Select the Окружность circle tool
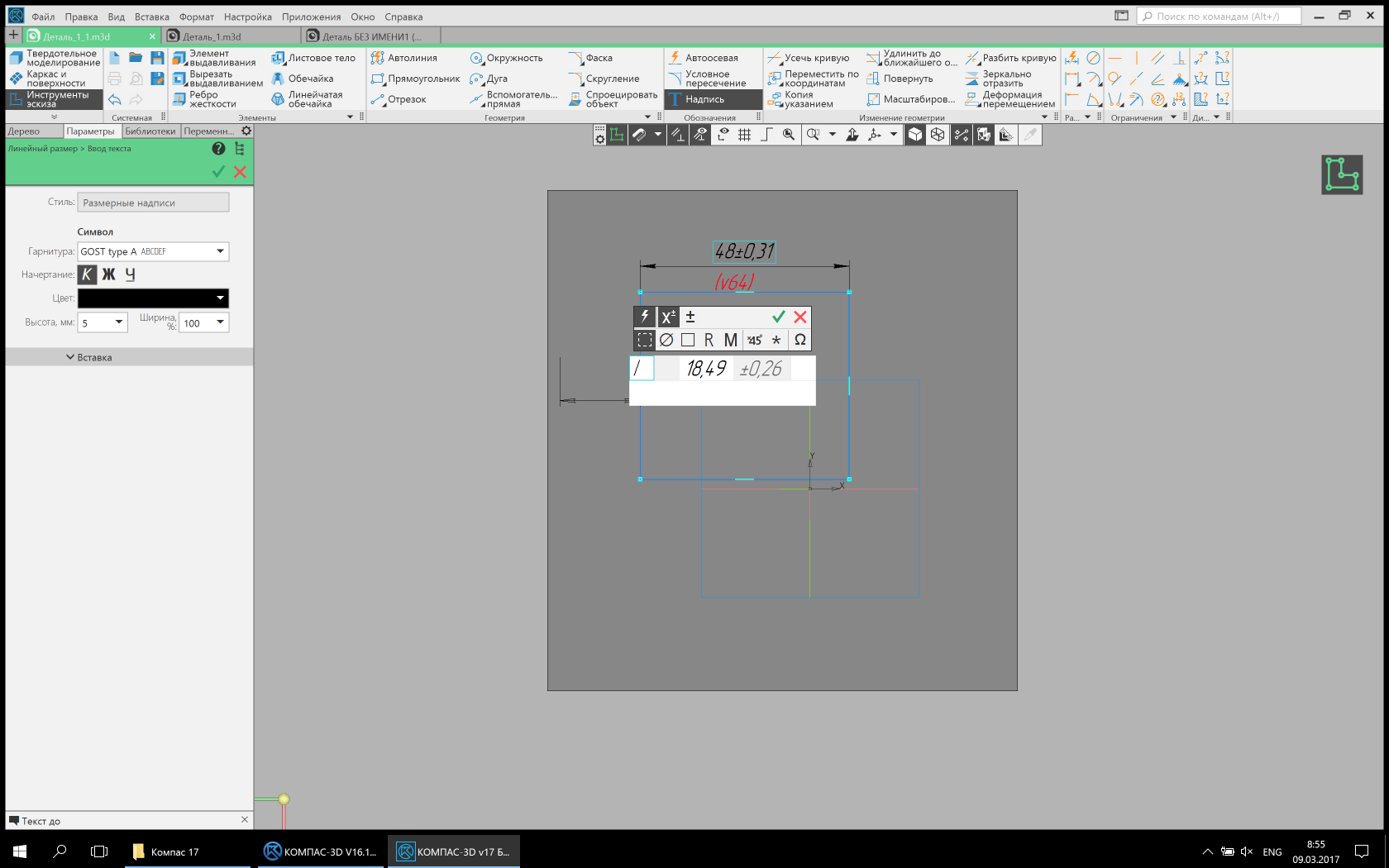The image size is (1389, 868). tap(506, 58)
